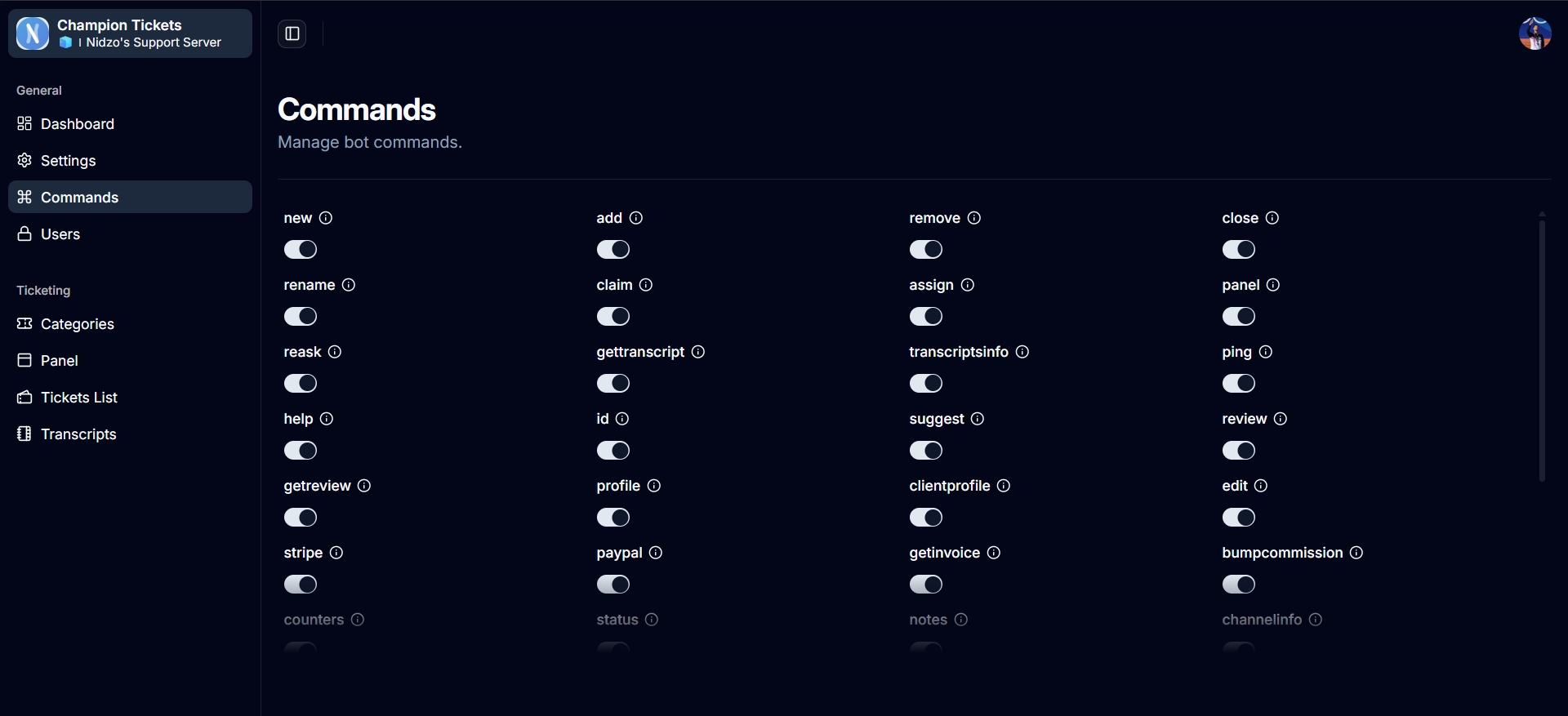Open the Dashboard page from sidebar
Screen dimensions: 1568x716
click(78, 124)
